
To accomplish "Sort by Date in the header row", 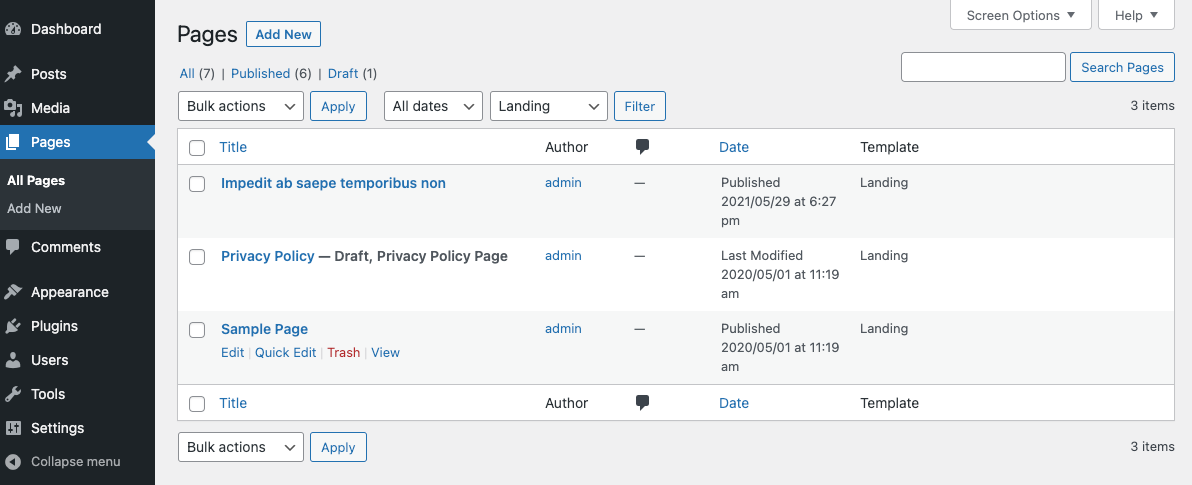I will 734,147.
